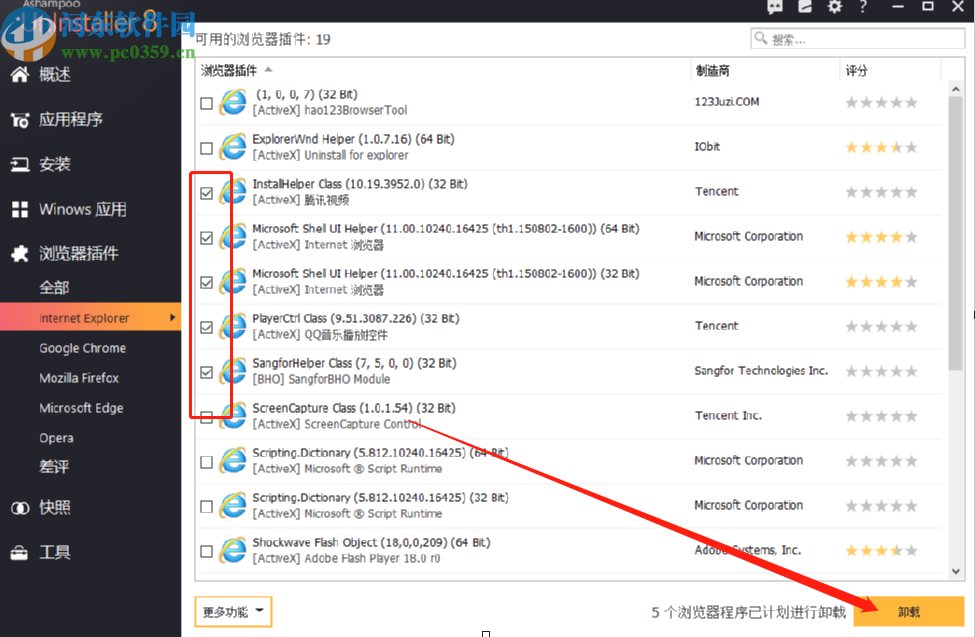This screenshot has width=975, height=637.
Task: Click the news note icon in title bar
Action: tap(805, 7)
